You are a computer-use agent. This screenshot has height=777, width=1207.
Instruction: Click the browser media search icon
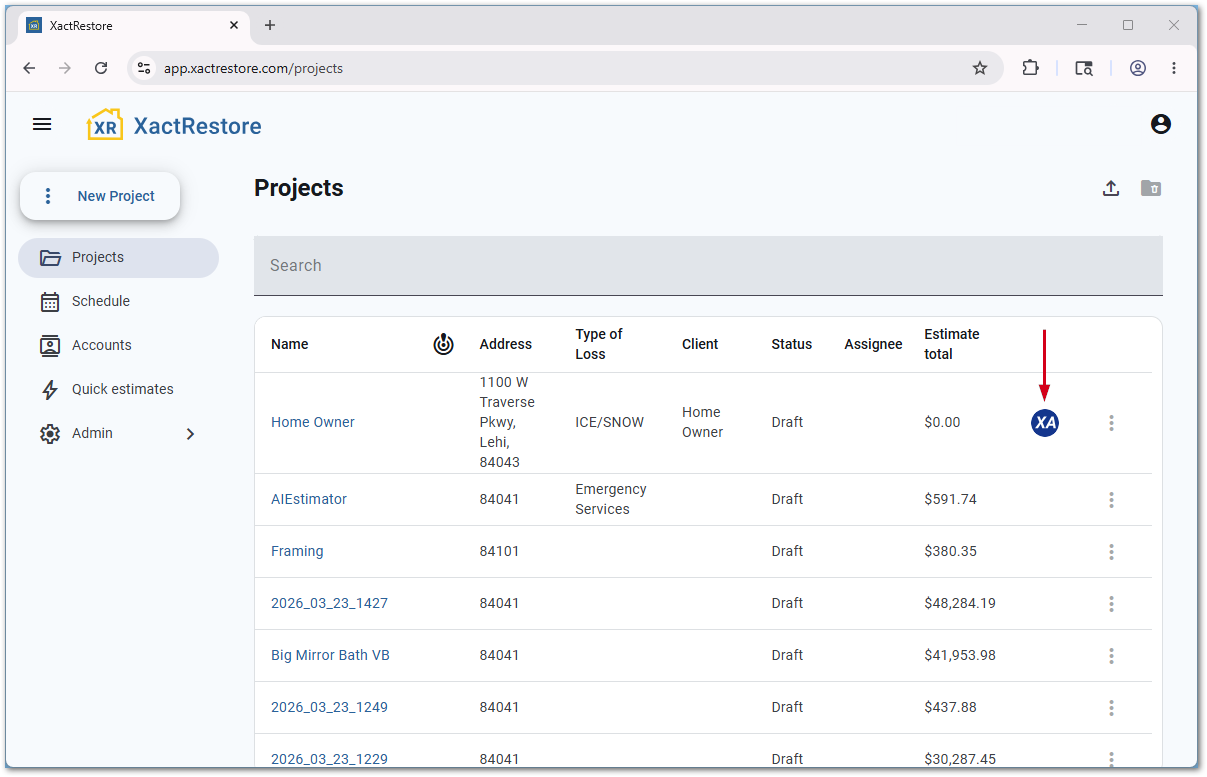[x=1084, y=68]
